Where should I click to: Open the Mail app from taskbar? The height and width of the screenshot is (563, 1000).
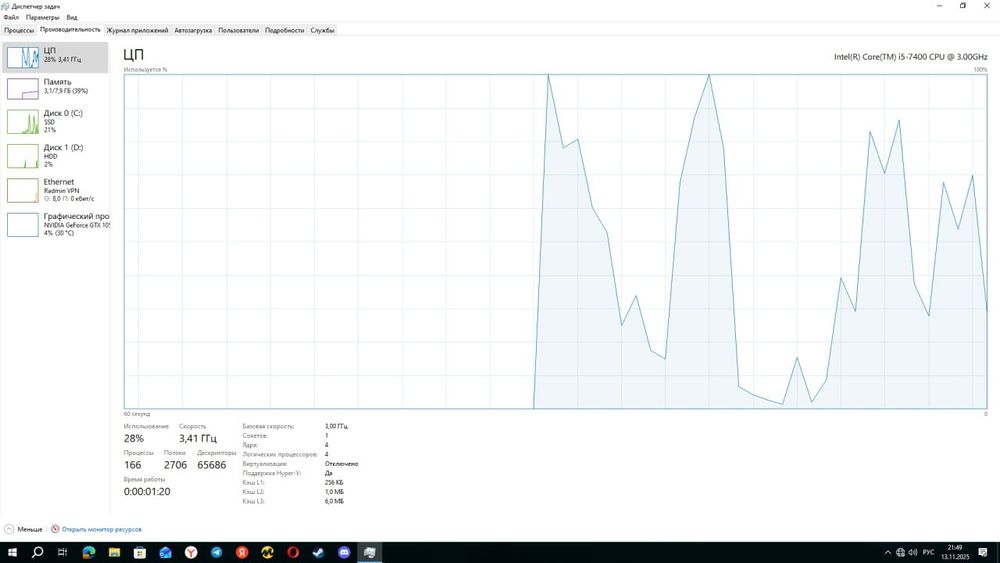[x=165, y=553]
